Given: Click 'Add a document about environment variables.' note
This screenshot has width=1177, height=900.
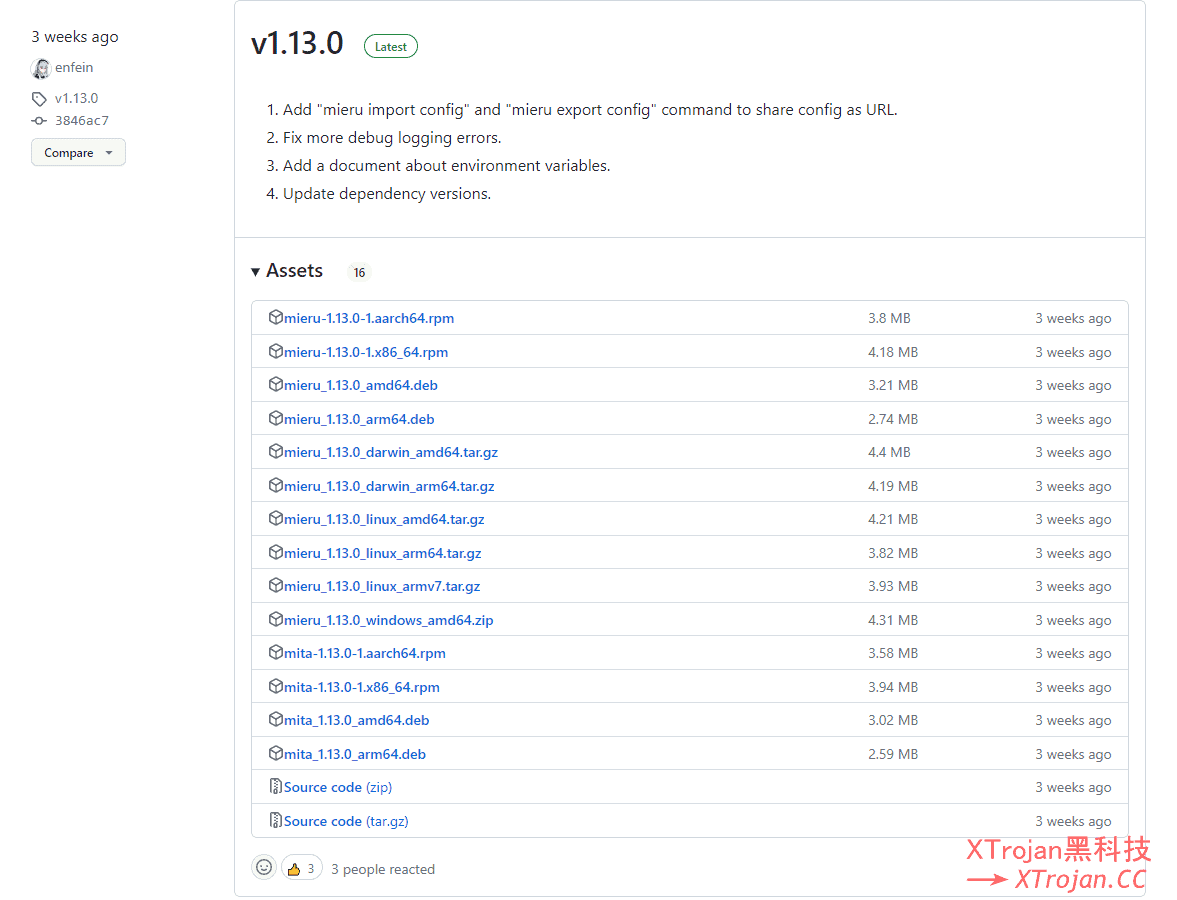Looking at the screenshot, I should (x=447, y=166).
